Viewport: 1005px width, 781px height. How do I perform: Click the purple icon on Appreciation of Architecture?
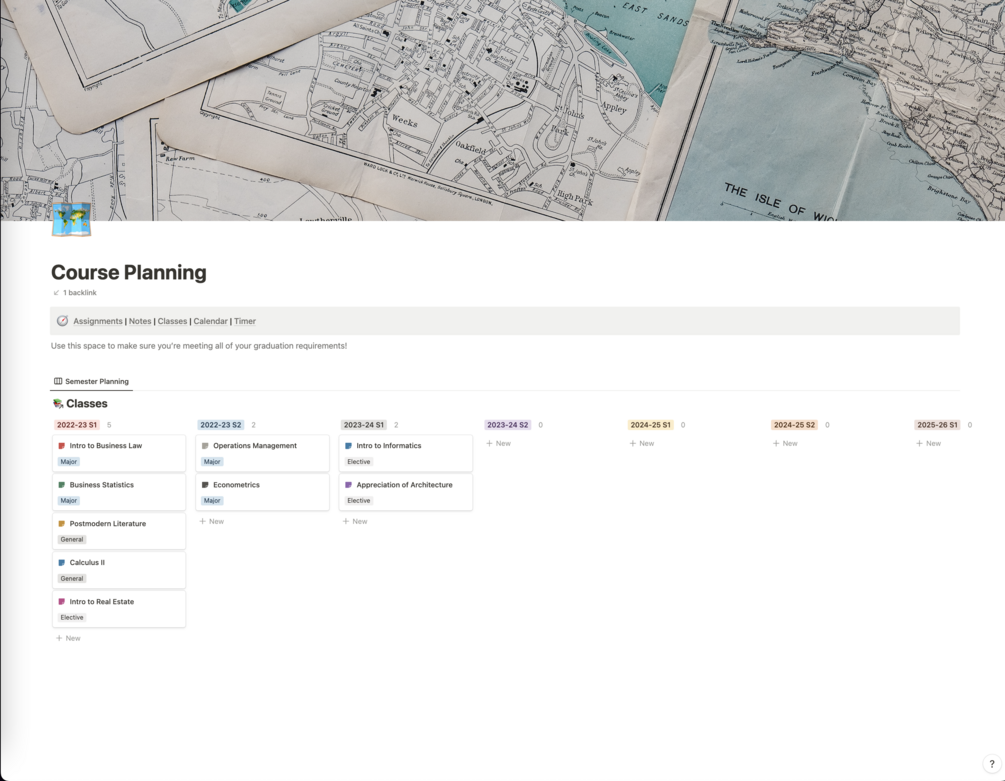(x=348, y=485)
